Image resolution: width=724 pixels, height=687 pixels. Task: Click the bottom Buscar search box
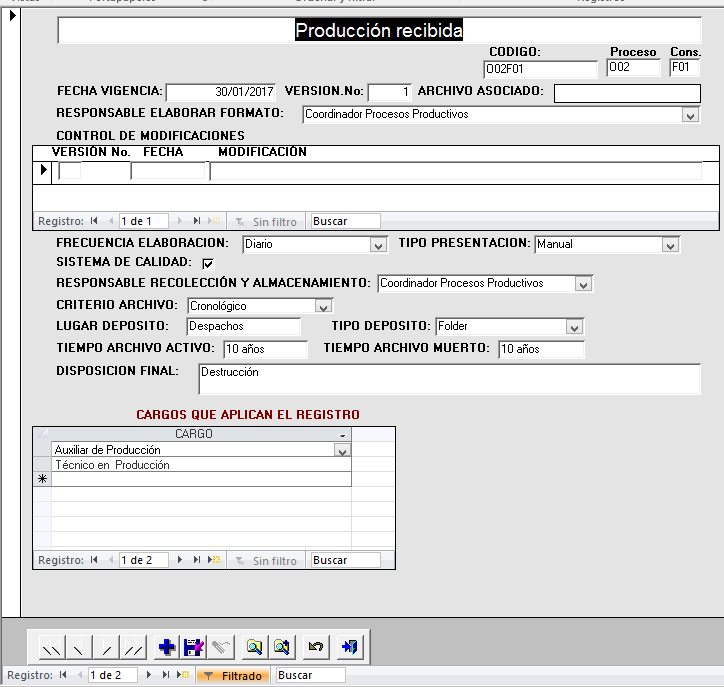(x=310, y=676)
